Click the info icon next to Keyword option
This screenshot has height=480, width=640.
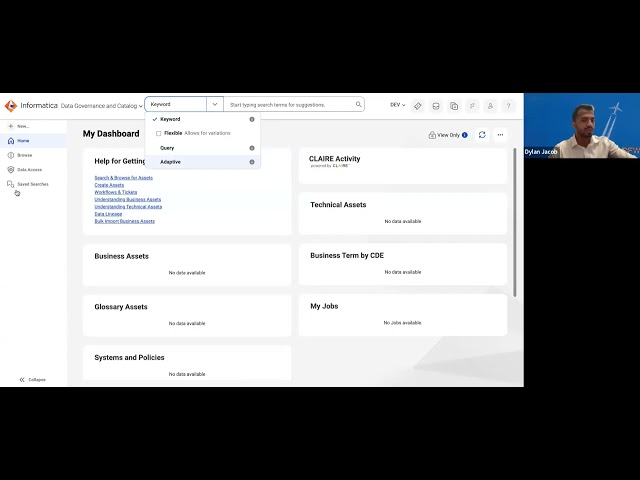tap(252, 119)
